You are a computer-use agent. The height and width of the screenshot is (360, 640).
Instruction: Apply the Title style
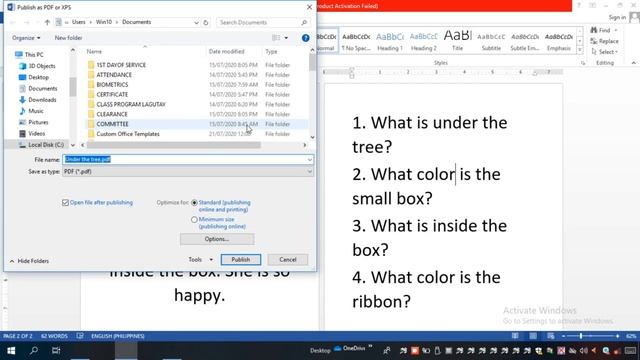458,41
